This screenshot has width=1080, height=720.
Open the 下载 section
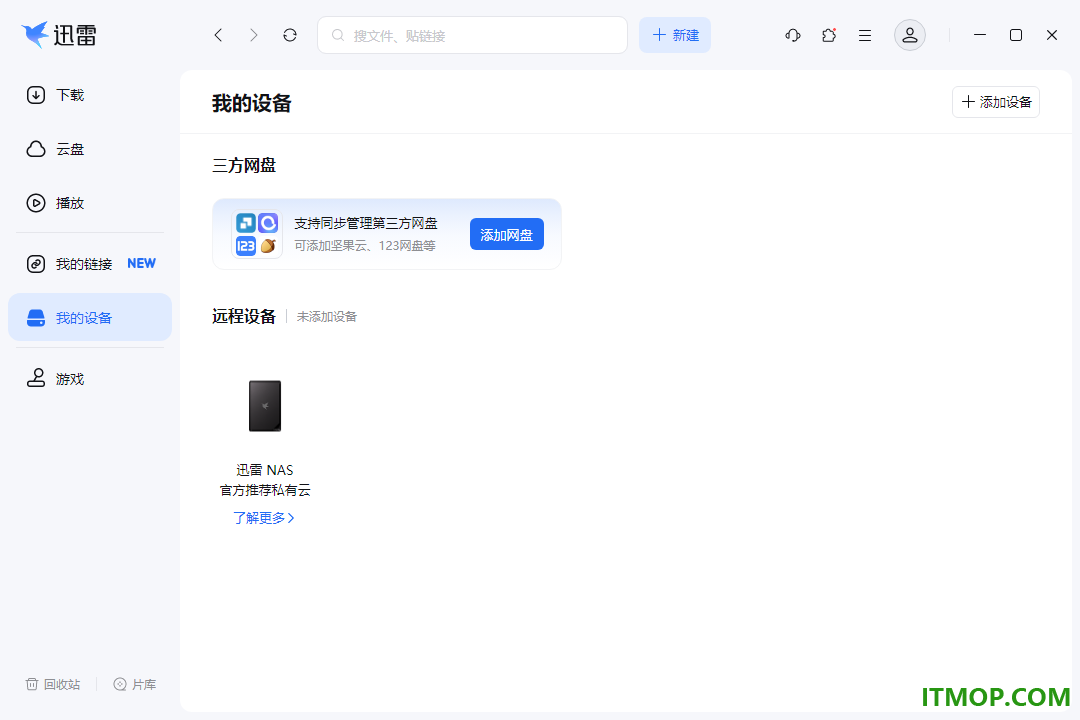click(90, 95)
